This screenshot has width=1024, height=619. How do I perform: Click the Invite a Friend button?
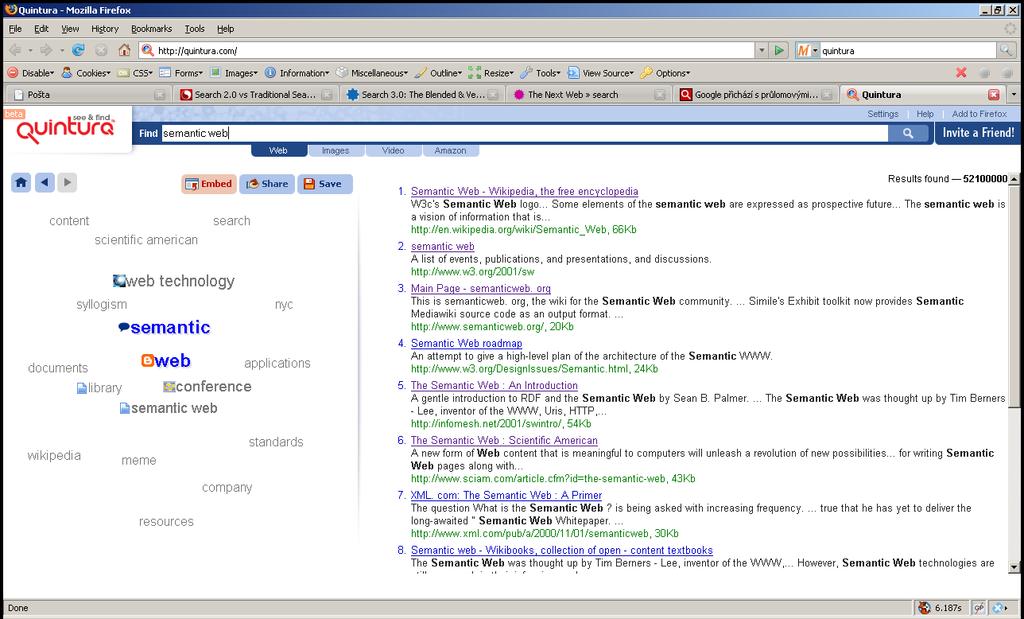pyautogui.click(x=978, y=133)
